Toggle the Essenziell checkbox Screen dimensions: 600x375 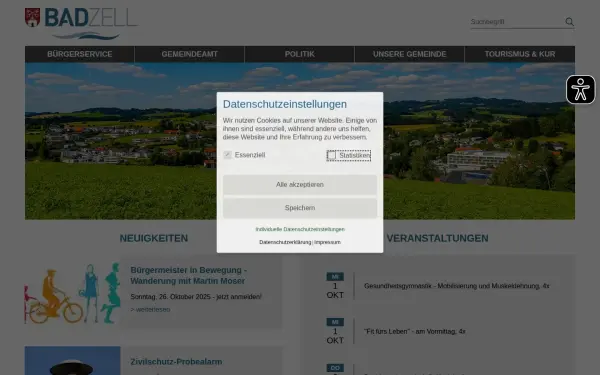point(228,155)
